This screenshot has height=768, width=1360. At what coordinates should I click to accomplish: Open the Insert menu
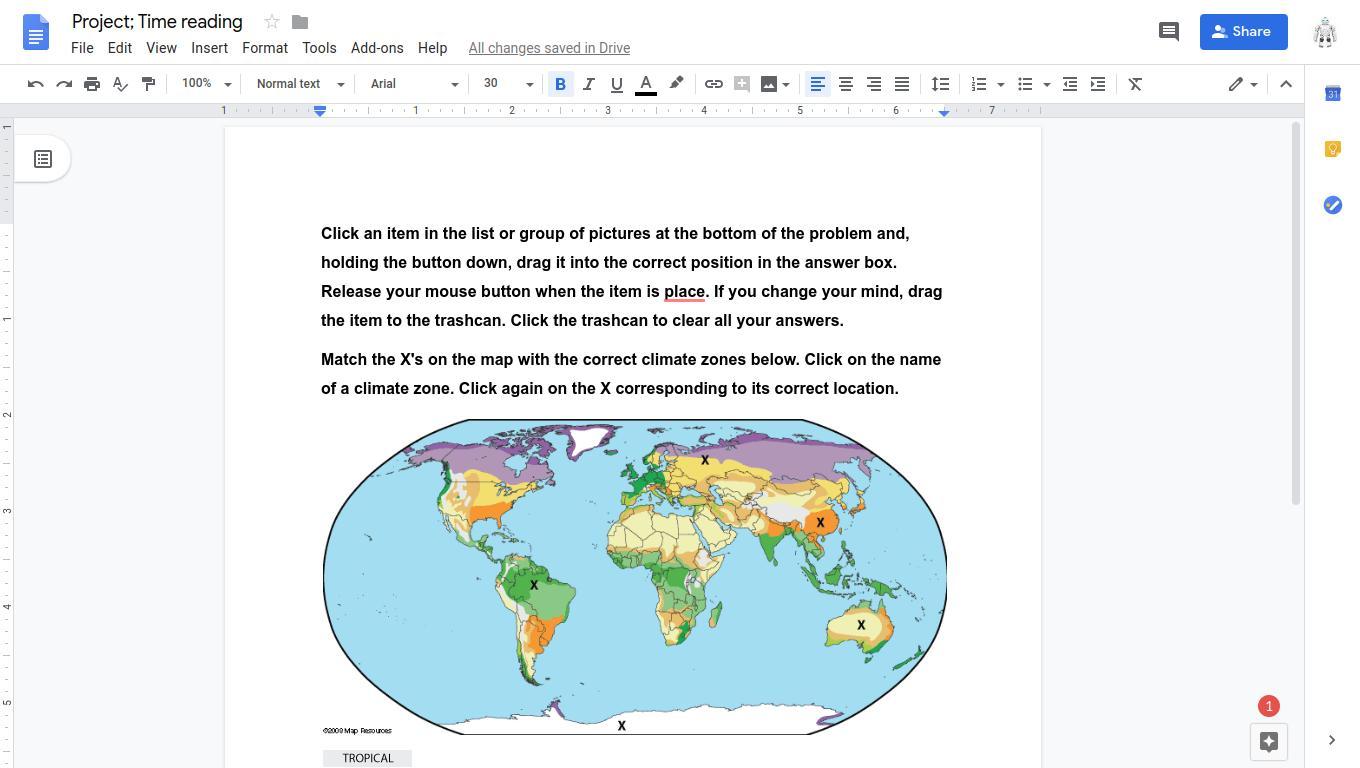tap(209, 48)
